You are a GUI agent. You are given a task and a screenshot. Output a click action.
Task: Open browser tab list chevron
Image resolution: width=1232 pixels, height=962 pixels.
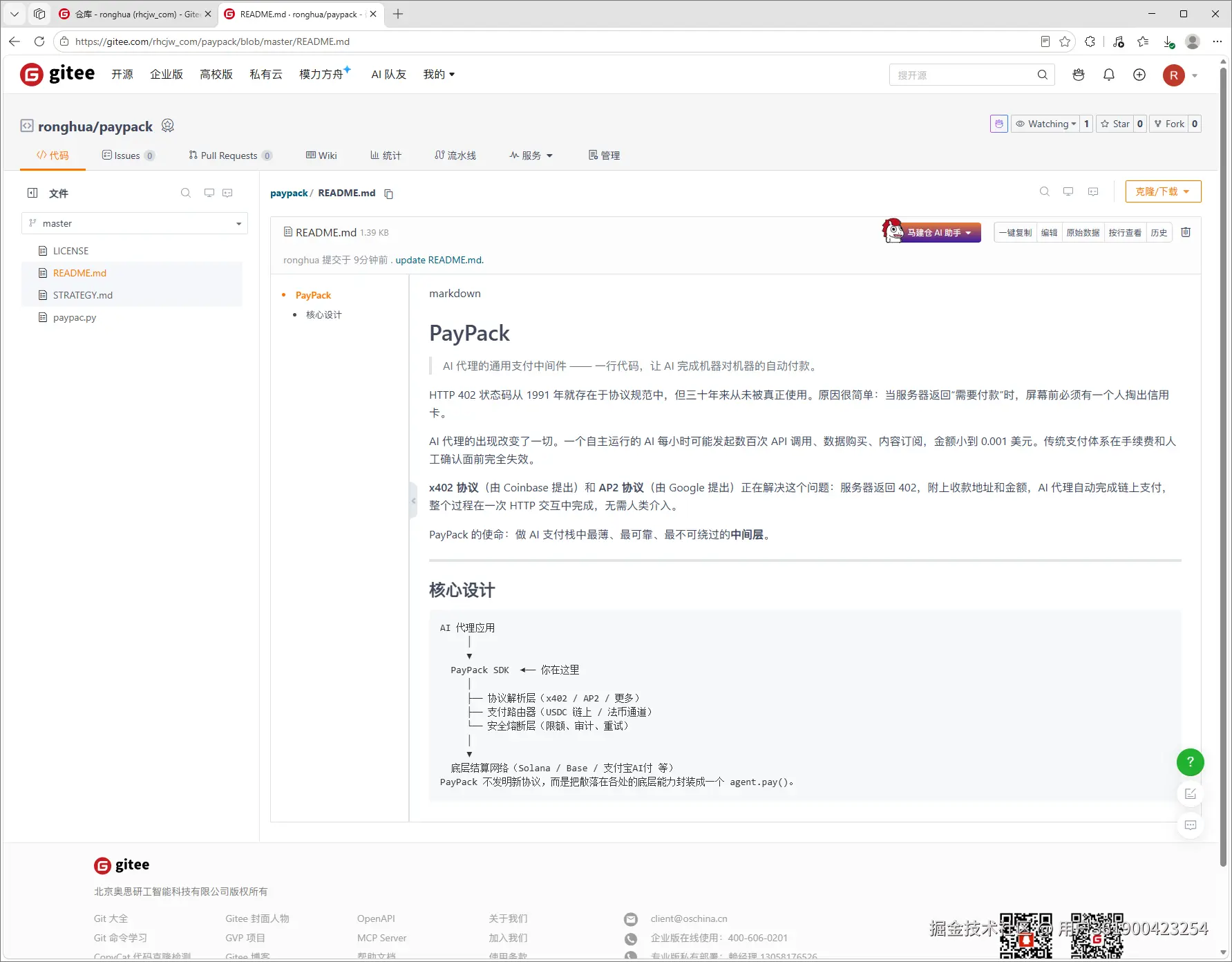(x=15, y=14)
